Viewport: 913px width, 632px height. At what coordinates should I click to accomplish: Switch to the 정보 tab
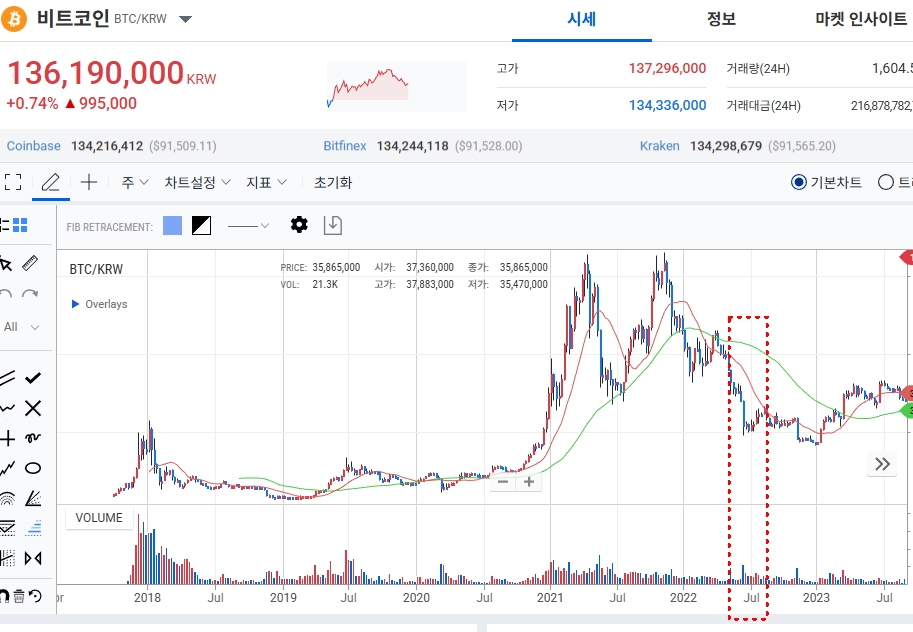(x=721, y=19)
